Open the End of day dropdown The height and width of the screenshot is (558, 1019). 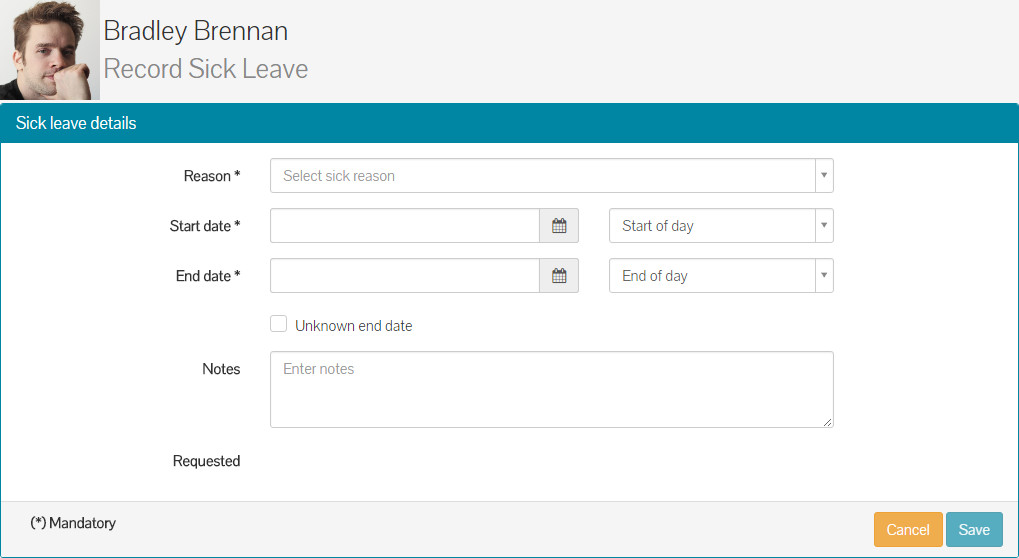click(x=721, y=276)
